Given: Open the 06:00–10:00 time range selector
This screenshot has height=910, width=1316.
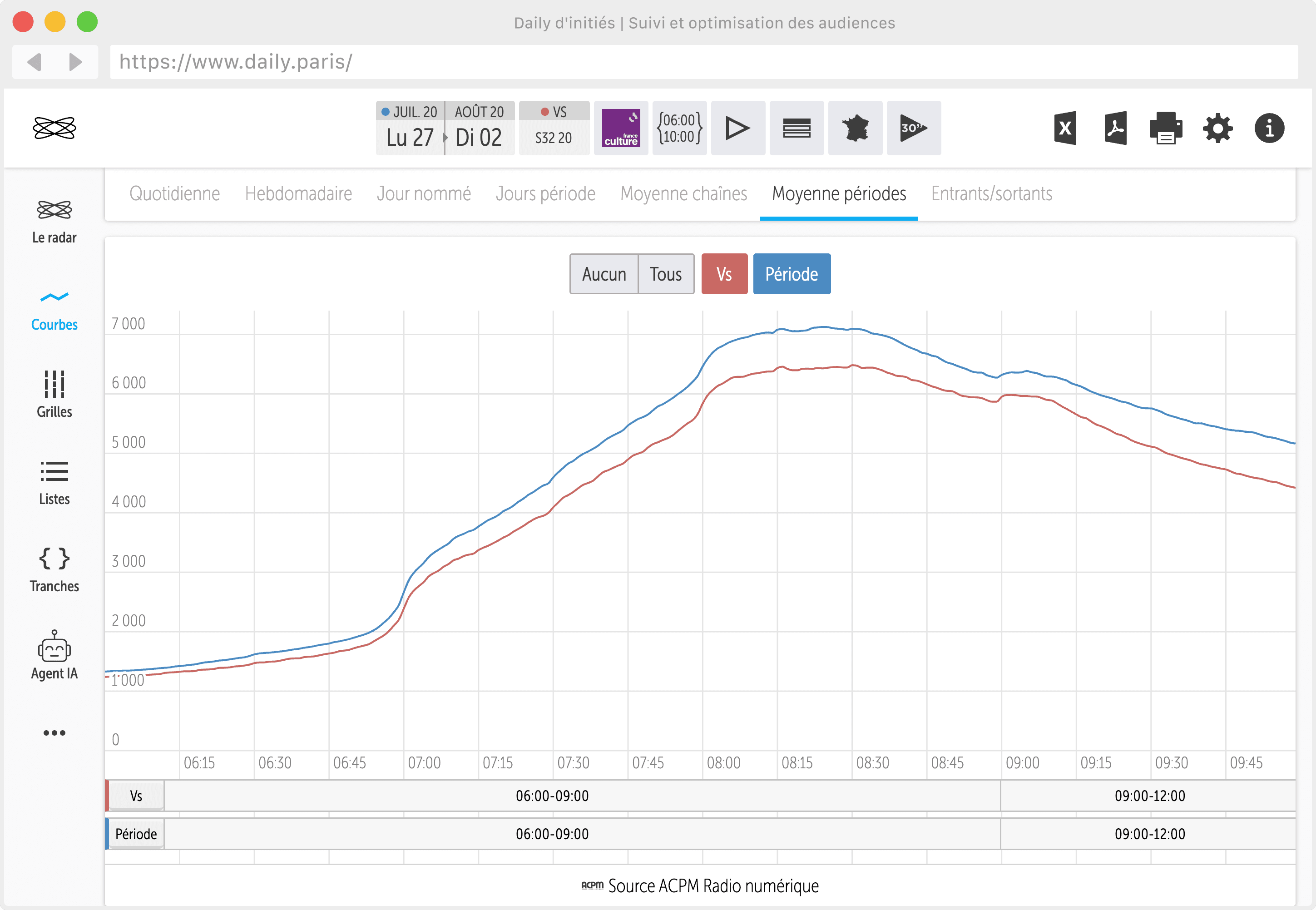Looking at the screenshot, I should click(x=680, y=128).
